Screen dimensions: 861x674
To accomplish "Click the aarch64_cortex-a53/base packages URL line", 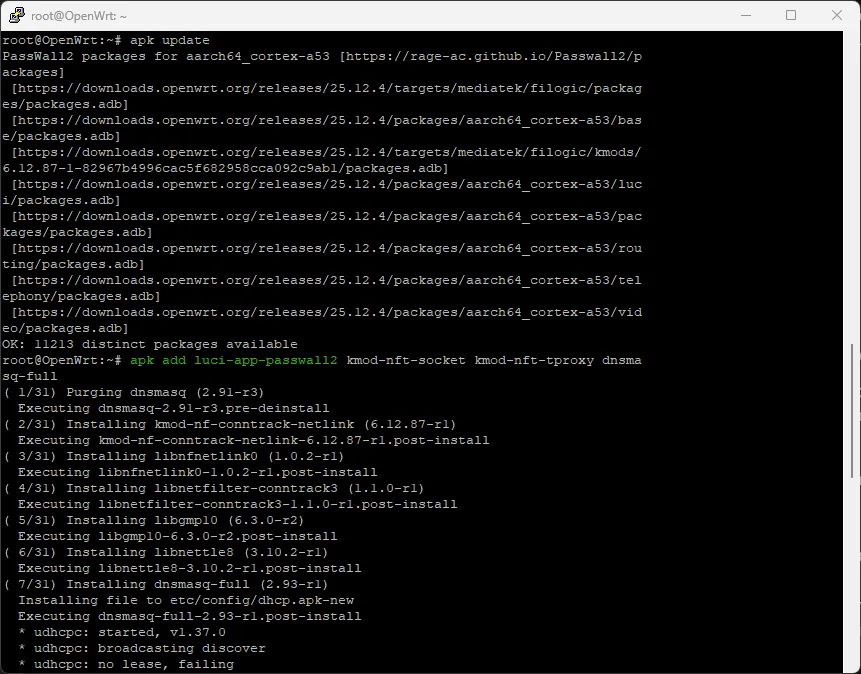I will coord(326,120).
